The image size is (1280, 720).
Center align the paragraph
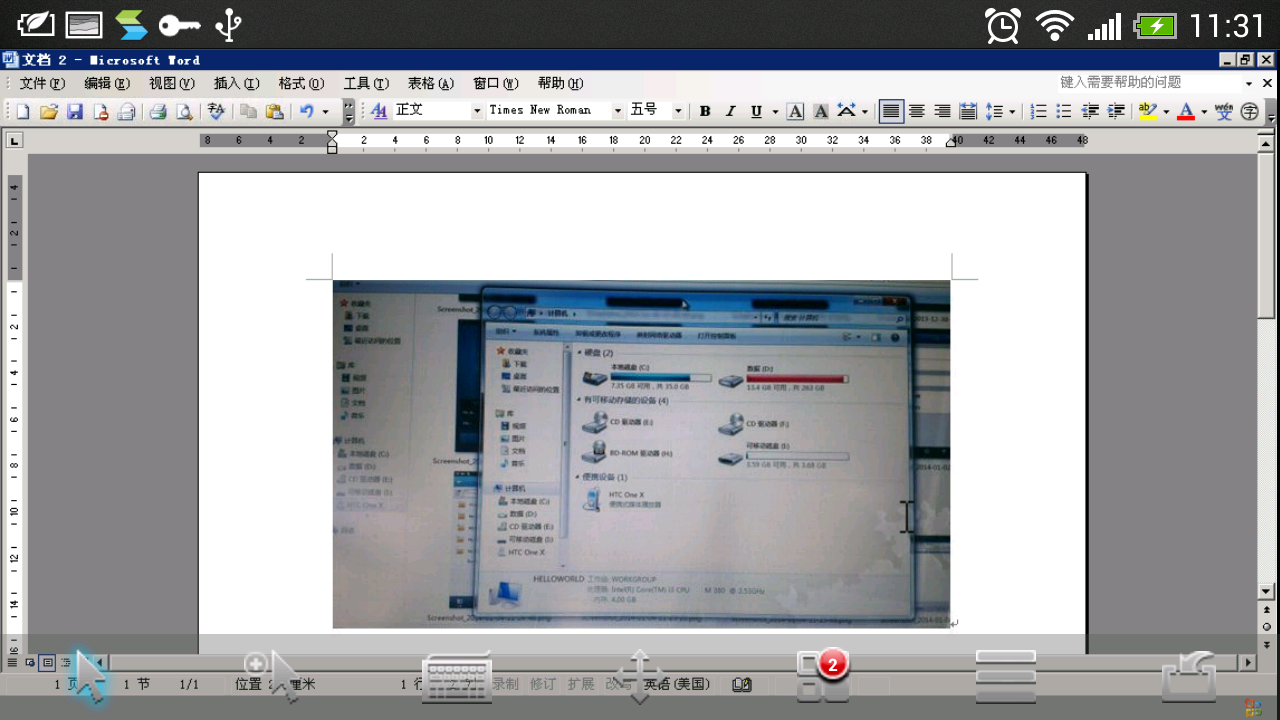pos(916,111)
